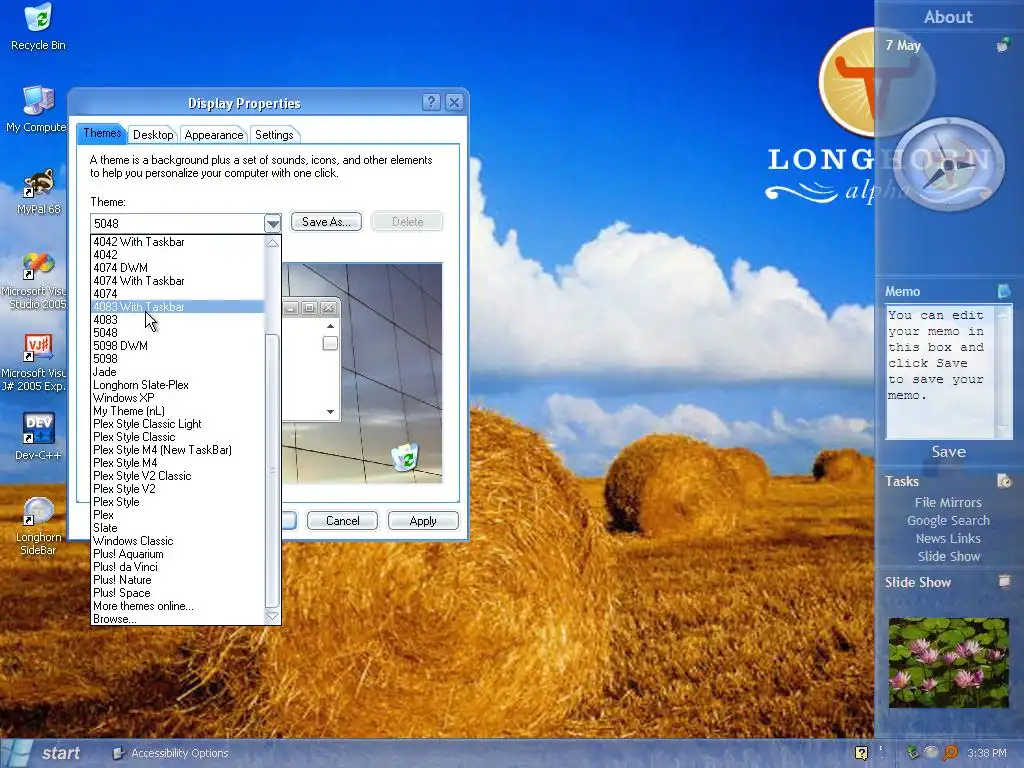Image resolution: width=1024 pixels, height=768 pixels.
Task: Choose Windows XP theme
Action: click(178, 398)
